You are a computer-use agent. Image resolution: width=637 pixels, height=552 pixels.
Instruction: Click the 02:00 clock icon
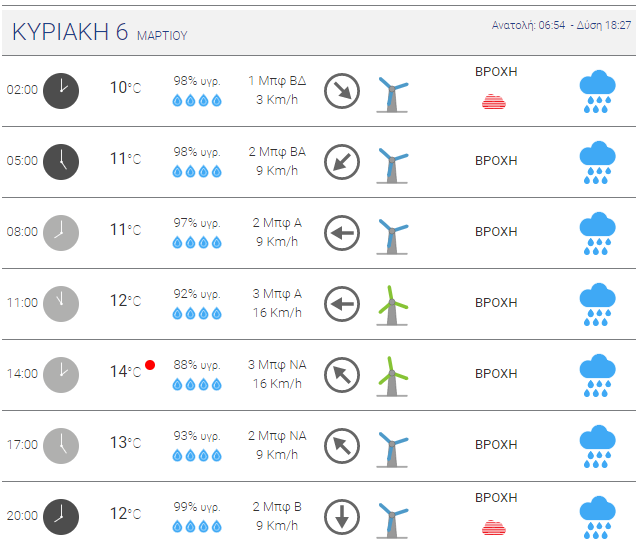[x=61, y=91]
